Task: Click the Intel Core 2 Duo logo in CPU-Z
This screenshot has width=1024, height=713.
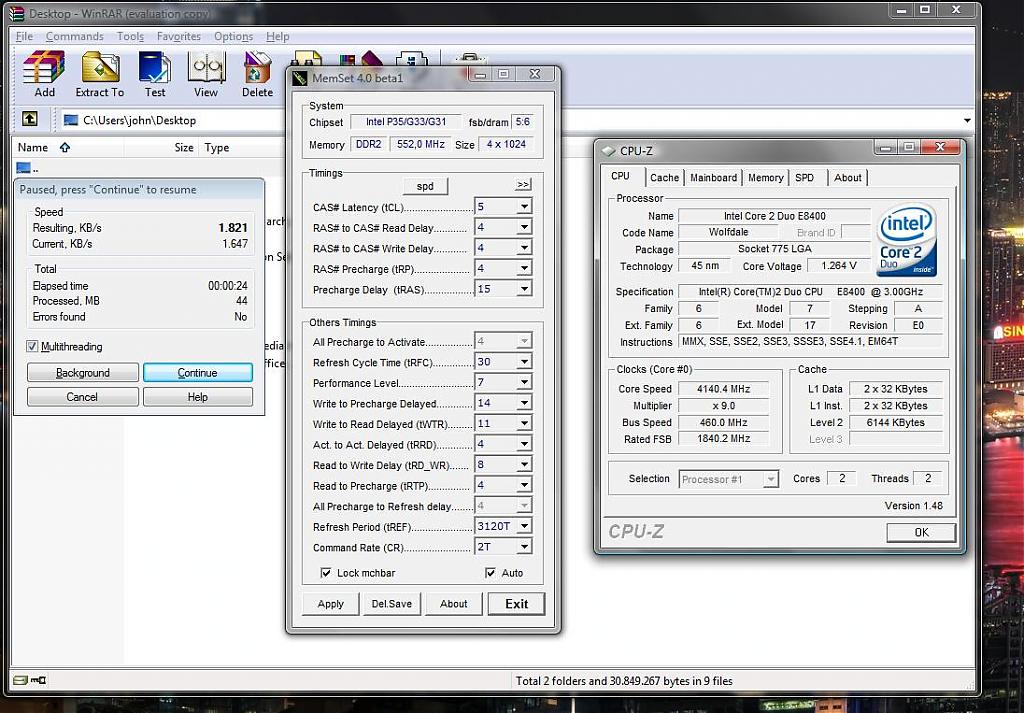Action: click(906, 240)
